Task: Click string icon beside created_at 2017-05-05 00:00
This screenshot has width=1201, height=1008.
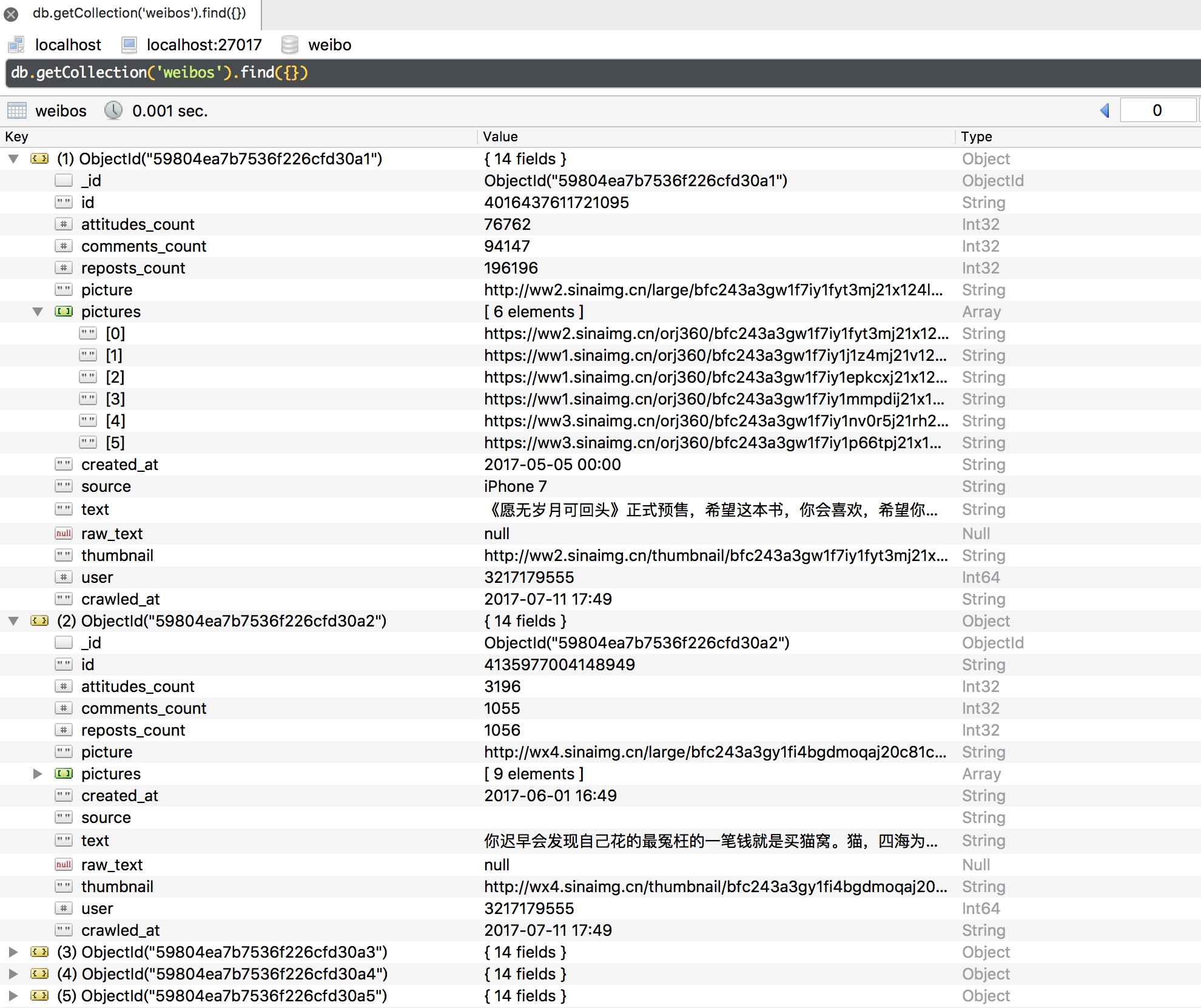Action: coord(64,465)
